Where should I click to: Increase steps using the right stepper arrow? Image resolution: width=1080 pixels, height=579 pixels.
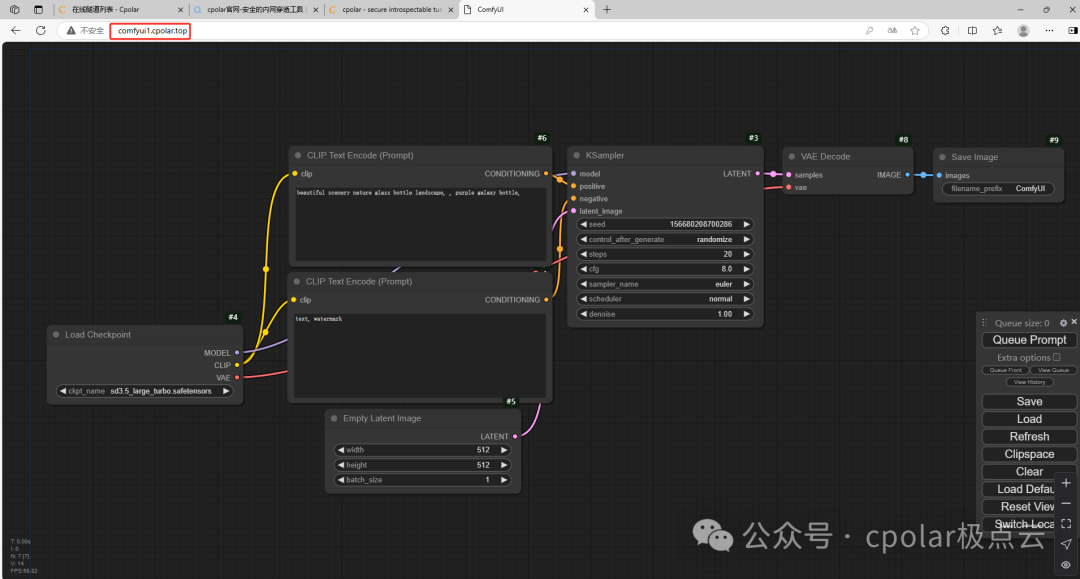[x=745, y=253]
